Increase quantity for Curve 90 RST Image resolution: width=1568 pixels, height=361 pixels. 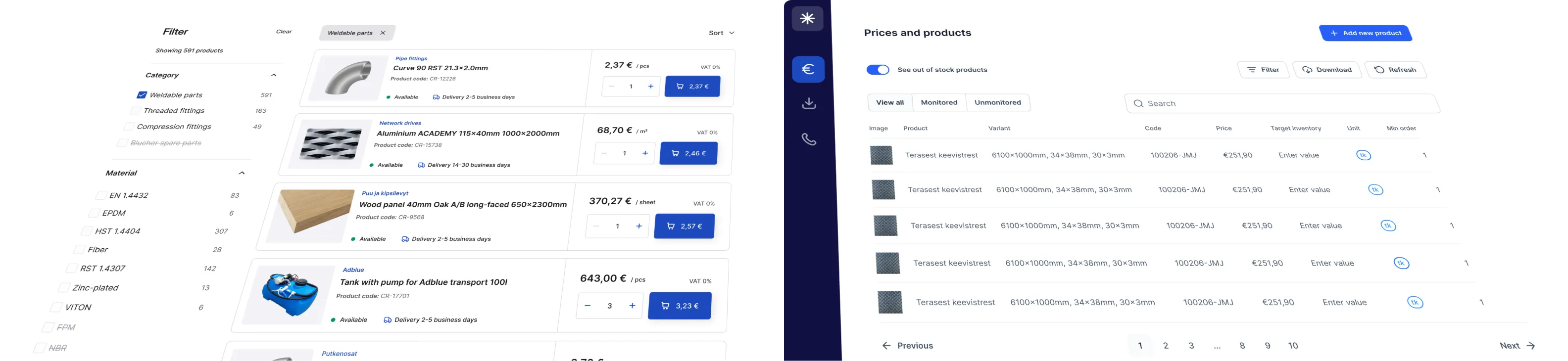click(x=651, y=87)
